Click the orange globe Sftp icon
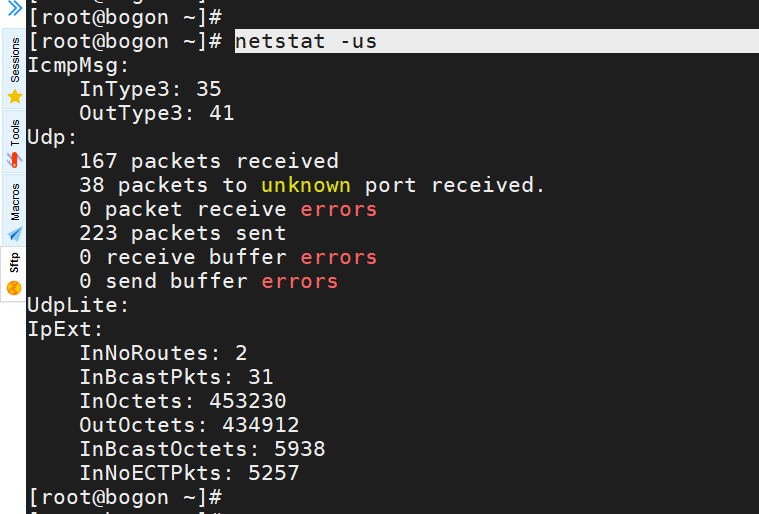759x514 pixels. pyautogui.click(x=15, y=288)
